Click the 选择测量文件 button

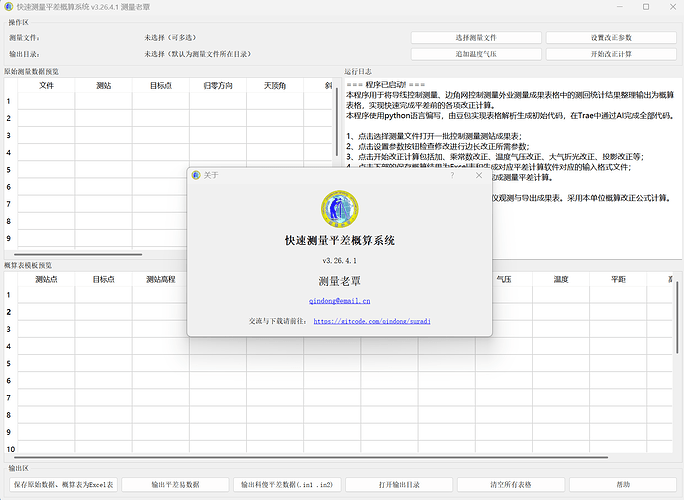point(476,37)
